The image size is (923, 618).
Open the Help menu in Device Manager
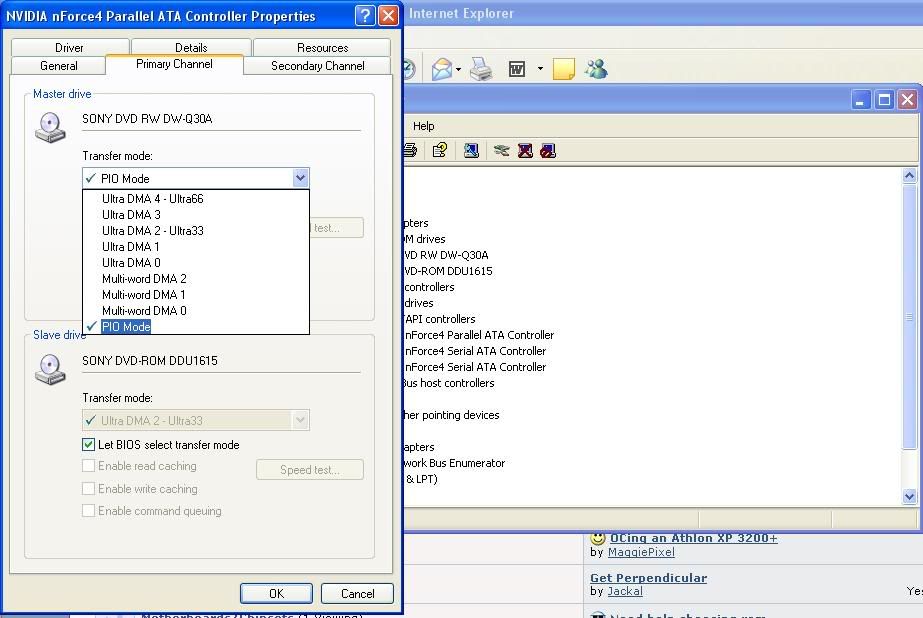(423, 126)
